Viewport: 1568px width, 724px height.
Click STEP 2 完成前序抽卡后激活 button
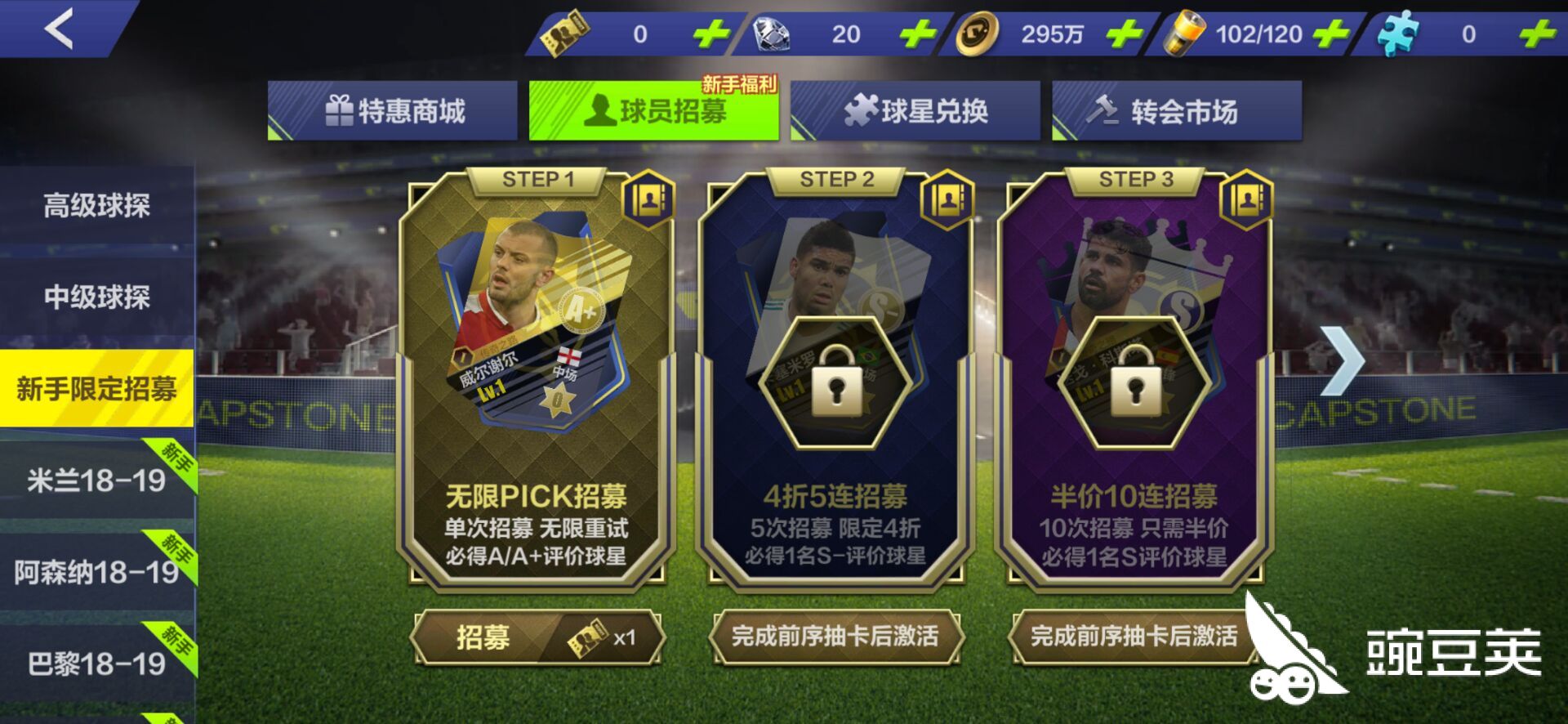tap(835, 636)
